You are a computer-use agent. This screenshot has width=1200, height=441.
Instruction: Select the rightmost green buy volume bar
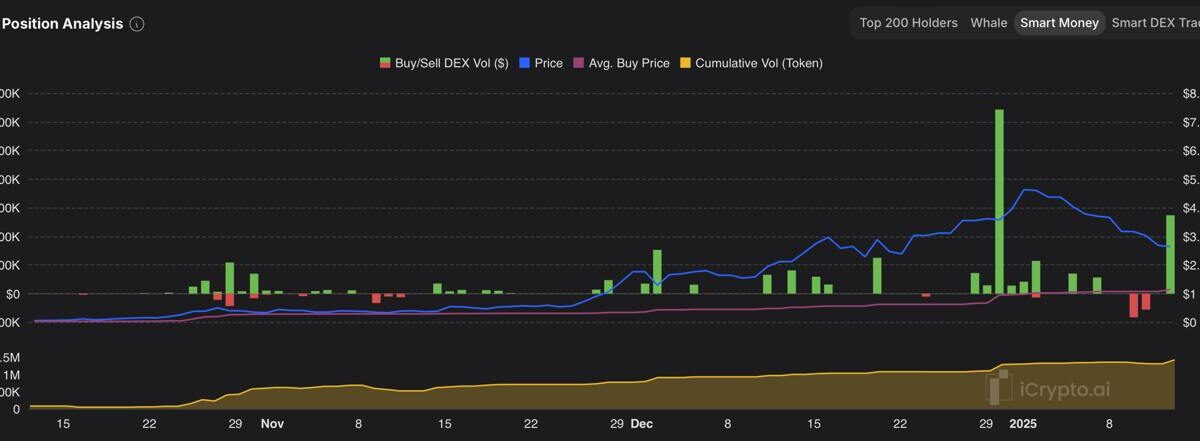tap(1170, 255)
